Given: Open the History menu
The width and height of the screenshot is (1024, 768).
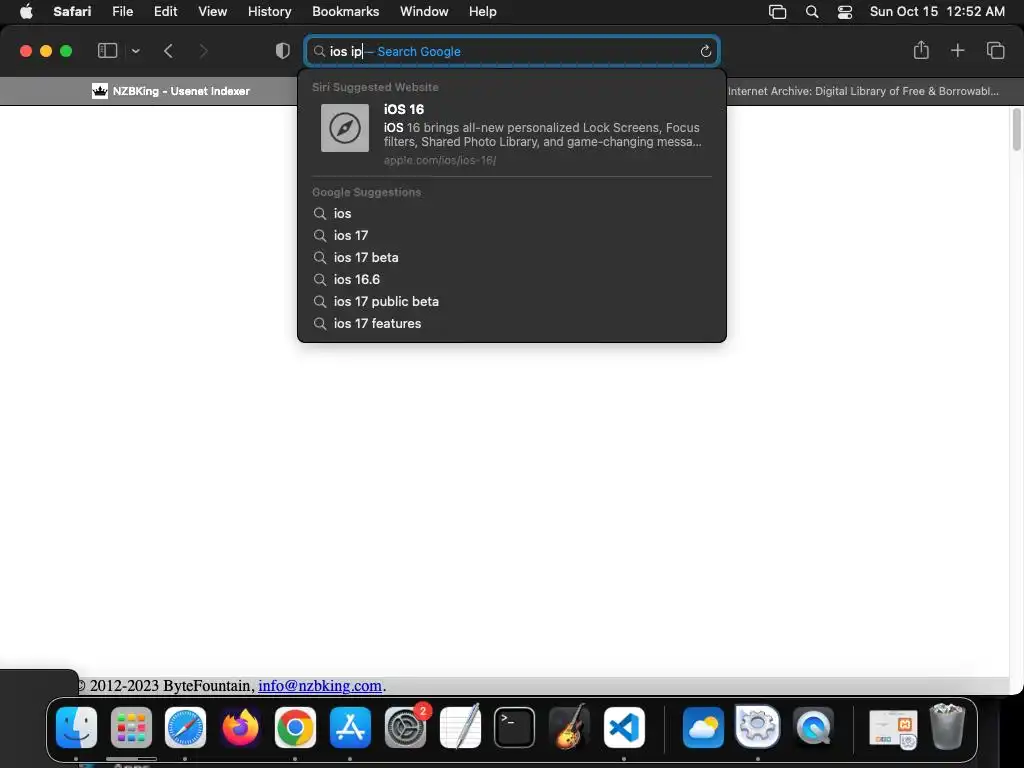Looking at the screenshot, I should click(270, 12).
